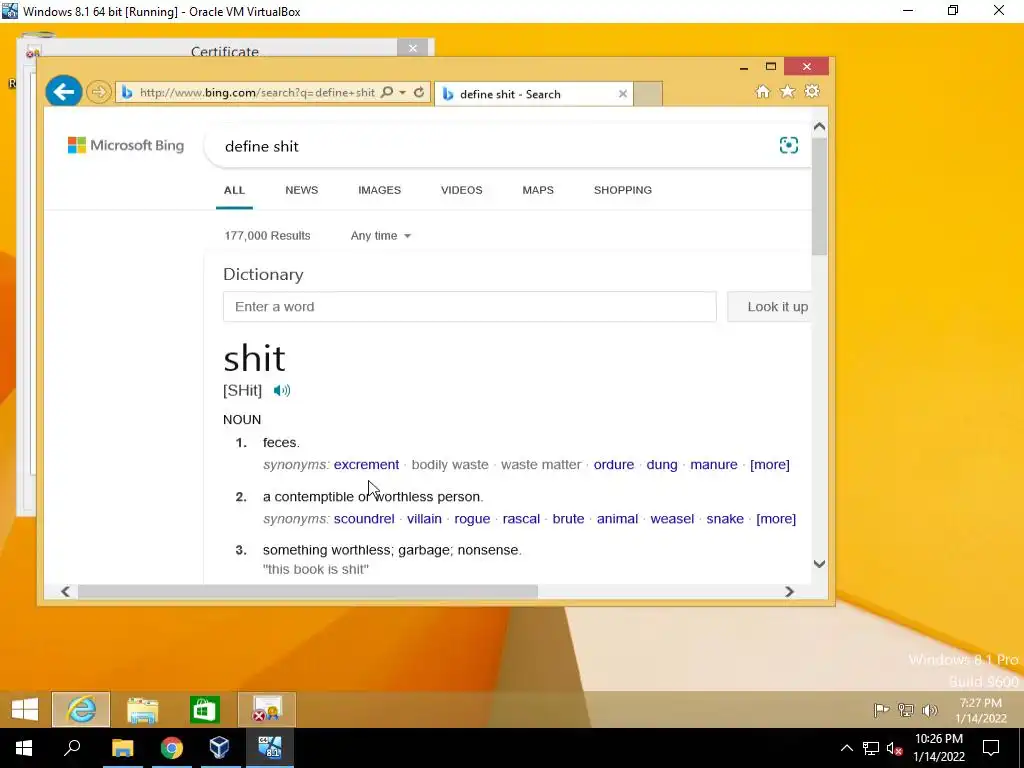Open the rascal synonym link
1024x768 pixels.
point(521,519)
